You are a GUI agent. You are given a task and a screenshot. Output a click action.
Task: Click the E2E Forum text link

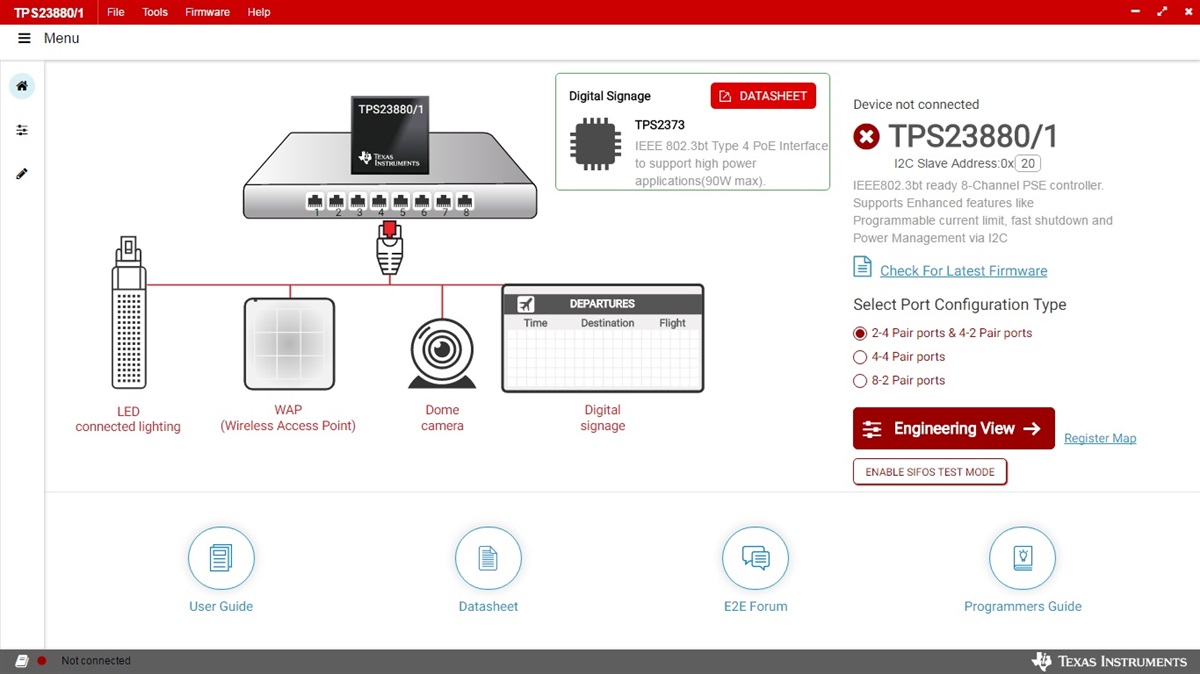pyautogui.click(x=756, y=606)
